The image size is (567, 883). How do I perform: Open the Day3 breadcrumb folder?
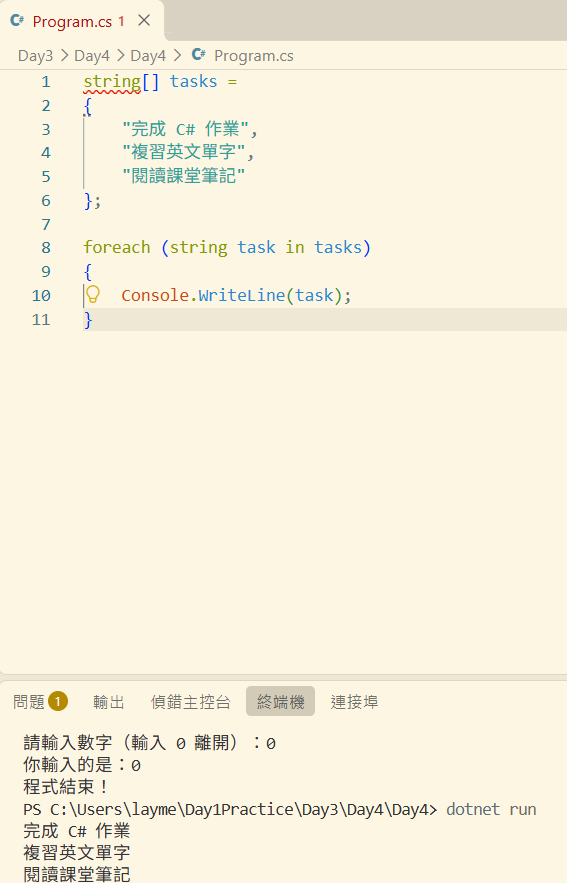tap(35, 56)
